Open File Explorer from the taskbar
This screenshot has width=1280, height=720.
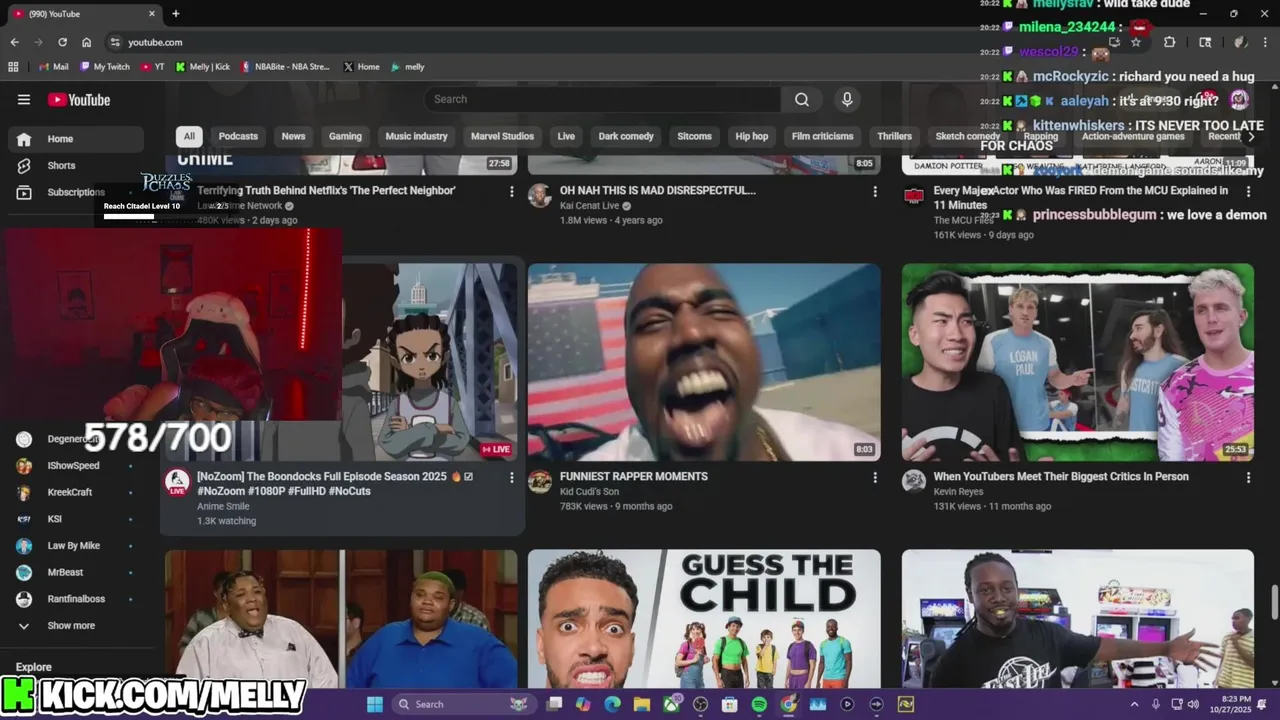tap(642, 704)
